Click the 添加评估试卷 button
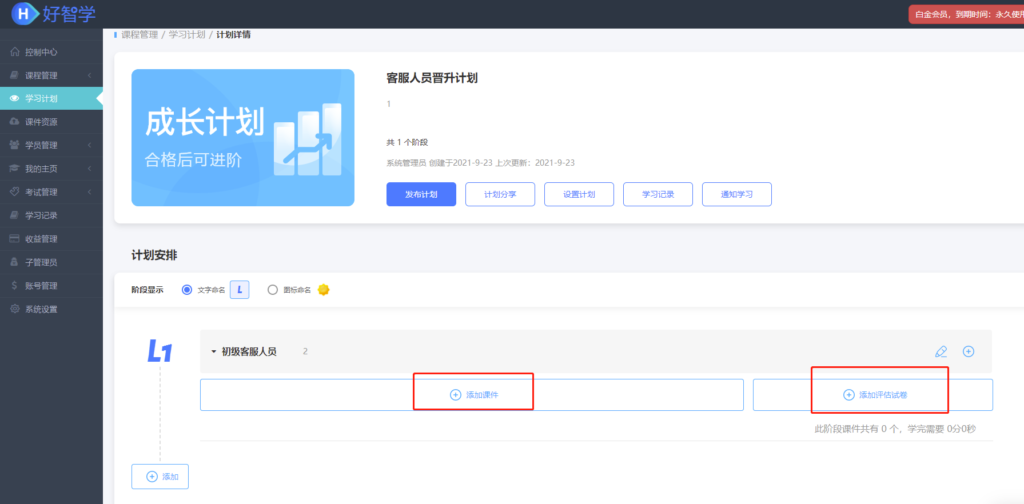Image resolution: width=1024 pixels, height=504 pixels. (873, 395)
